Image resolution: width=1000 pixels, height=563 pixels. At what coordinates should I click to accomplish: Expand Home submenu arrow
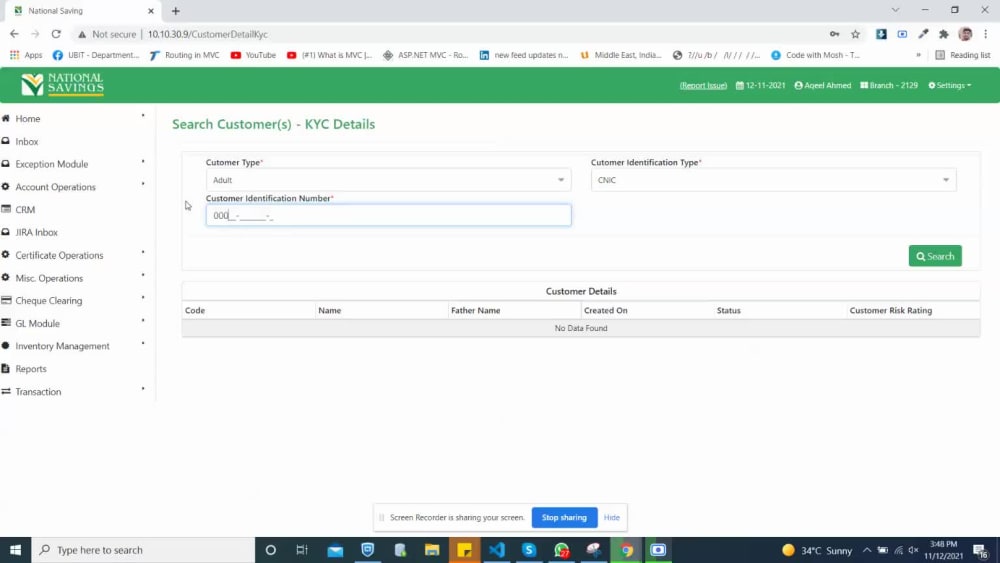(x=143, y=115)
